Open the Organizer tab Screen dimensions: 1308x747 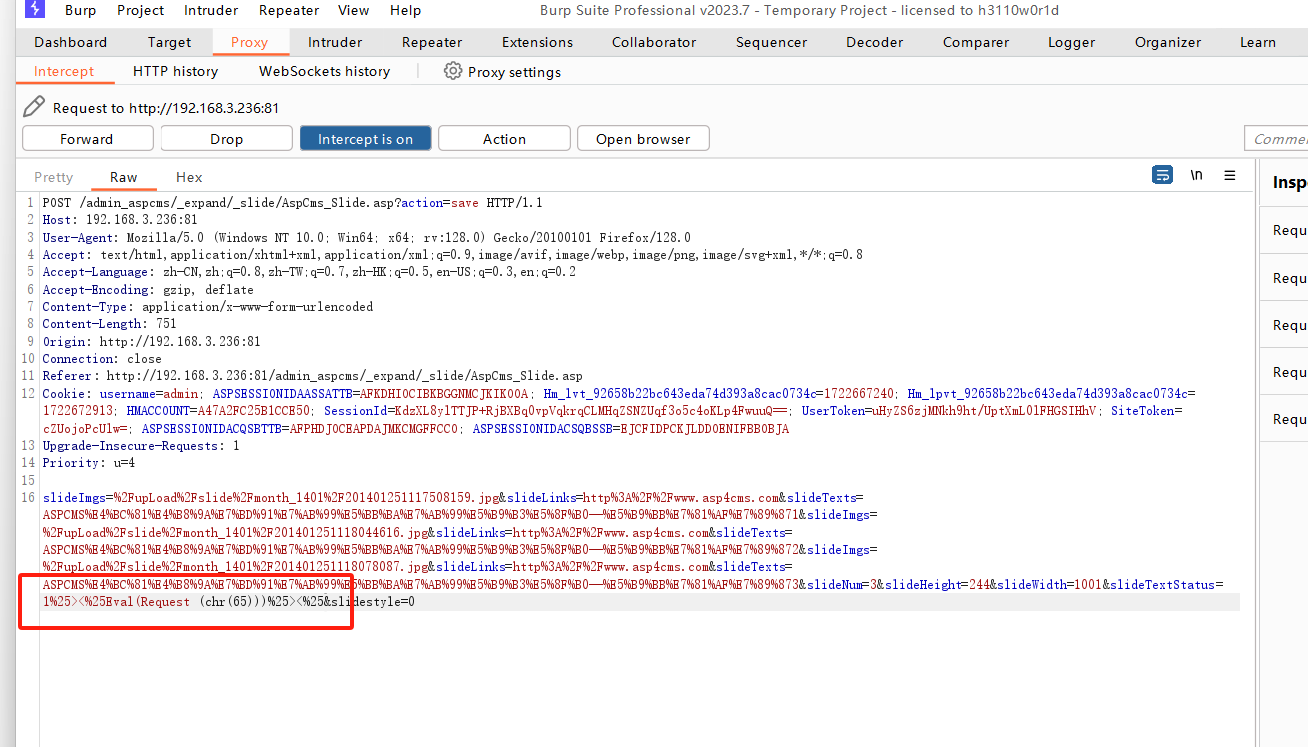(1168, 42)
